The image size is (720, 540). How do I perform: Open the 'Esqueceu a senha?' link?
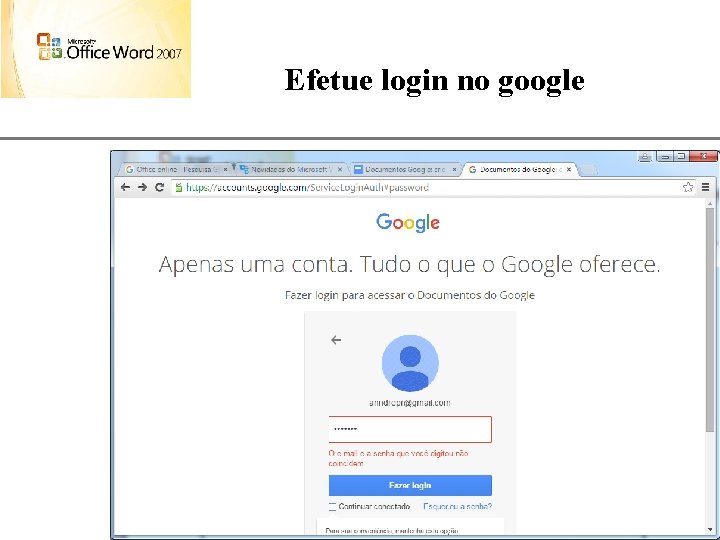click(x=457, y=506)
